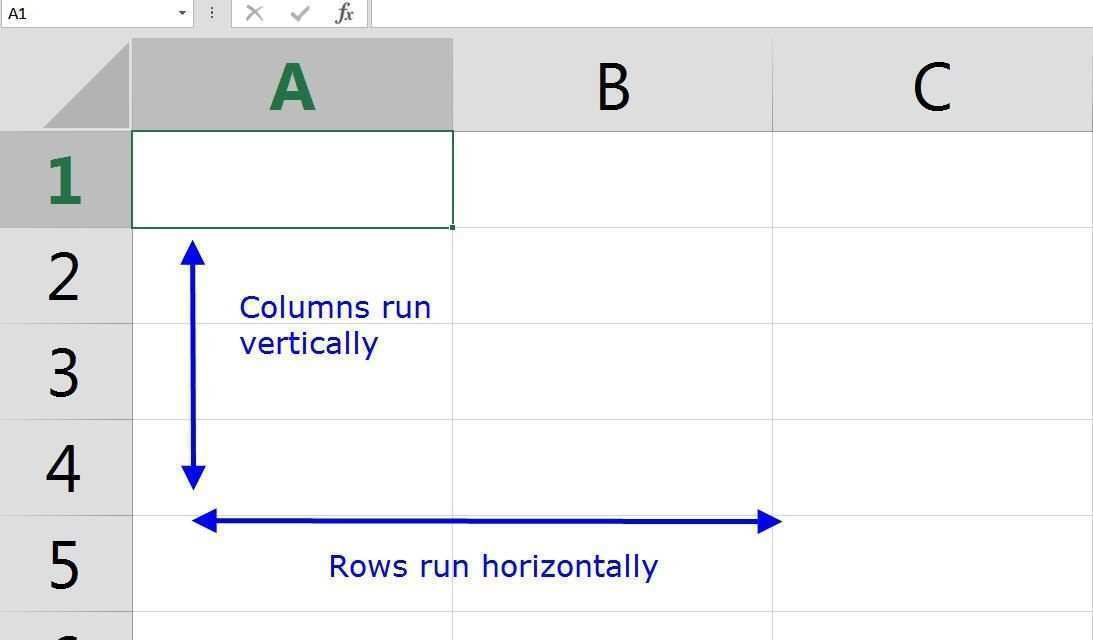Select cell C3
This screenshot has width=1093, height=640.
[x=932, y=372]
